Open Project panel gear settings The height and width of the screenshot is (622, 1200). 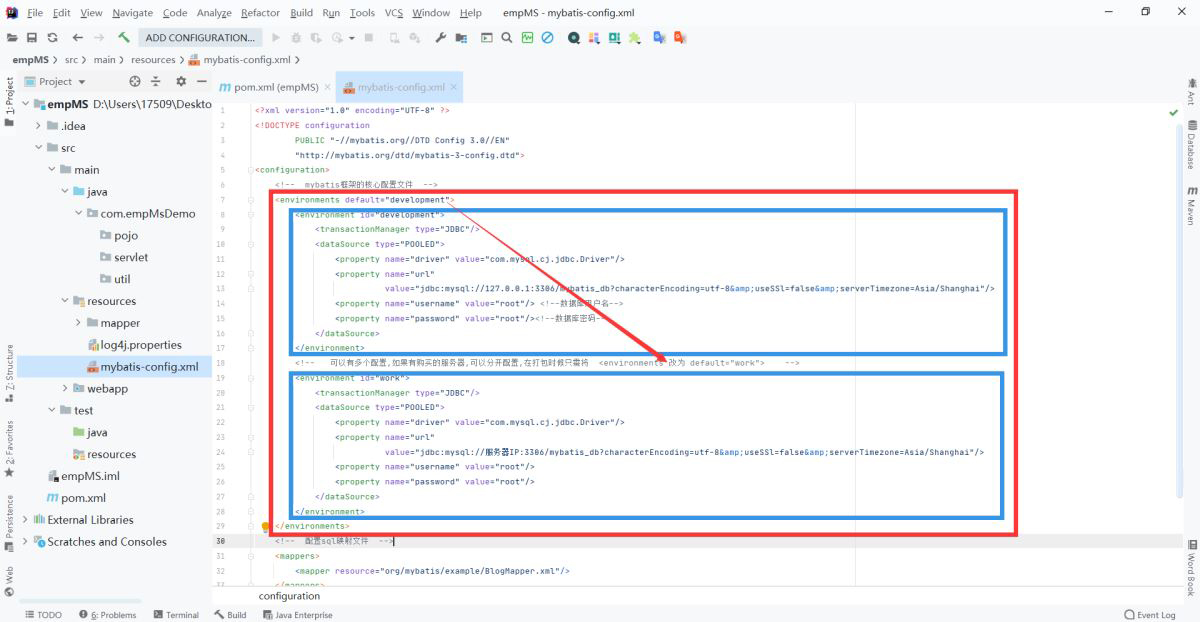click(181, 81)
